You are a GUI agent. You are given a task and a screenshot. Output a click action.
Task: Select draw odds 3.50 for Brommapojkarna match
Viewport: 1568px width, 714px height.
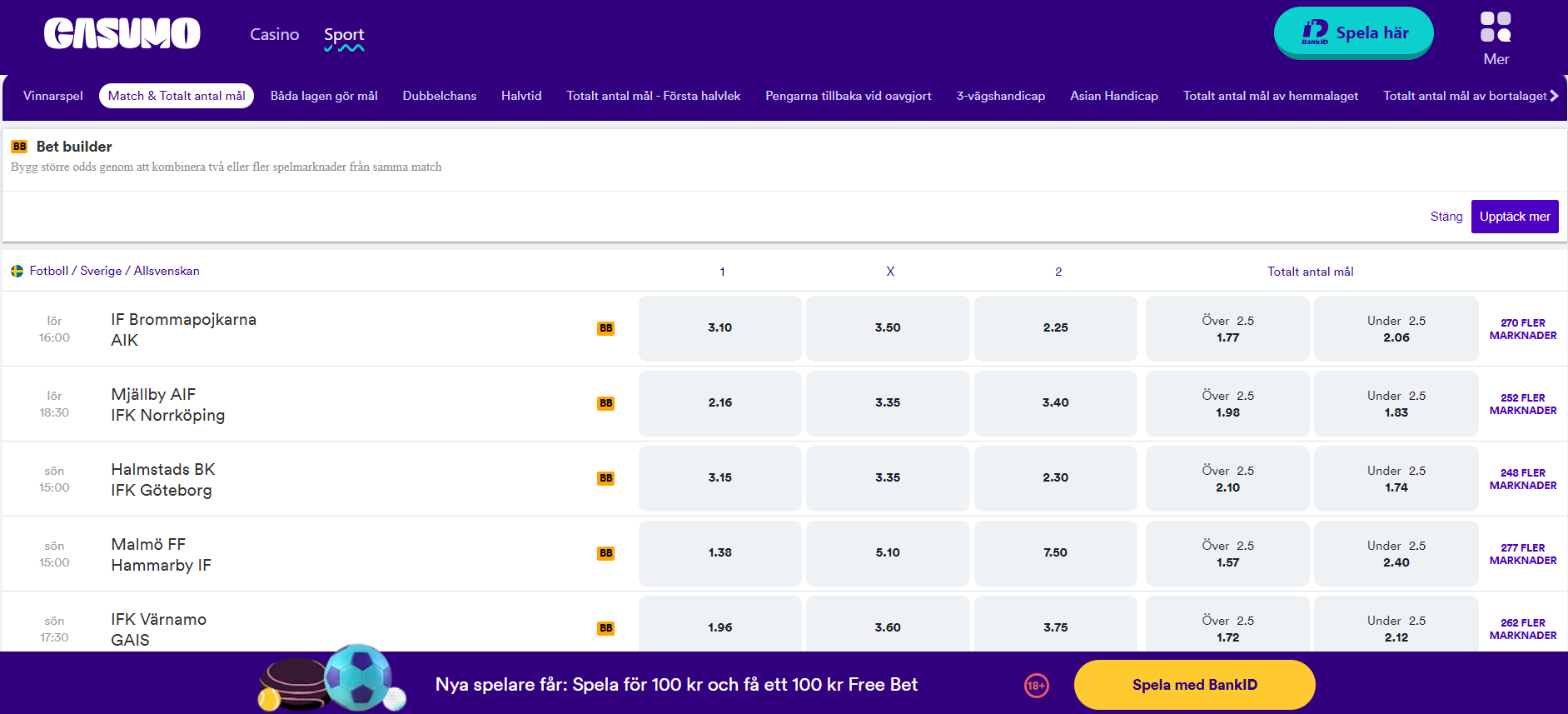tap(888, 328)
